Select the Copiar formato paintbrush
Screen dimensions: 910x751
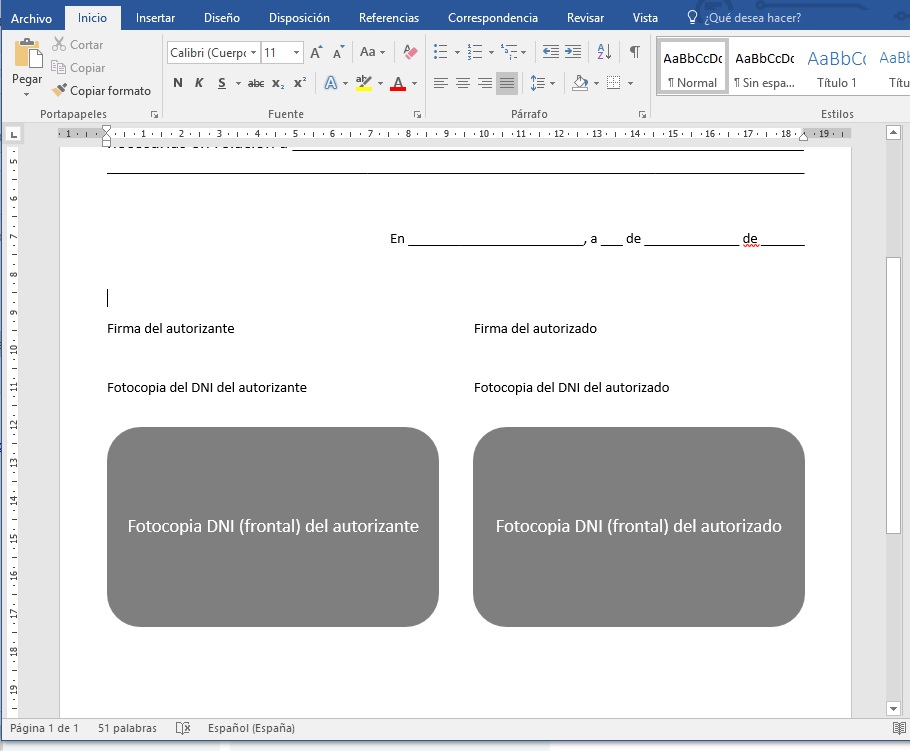coord(101,91)
